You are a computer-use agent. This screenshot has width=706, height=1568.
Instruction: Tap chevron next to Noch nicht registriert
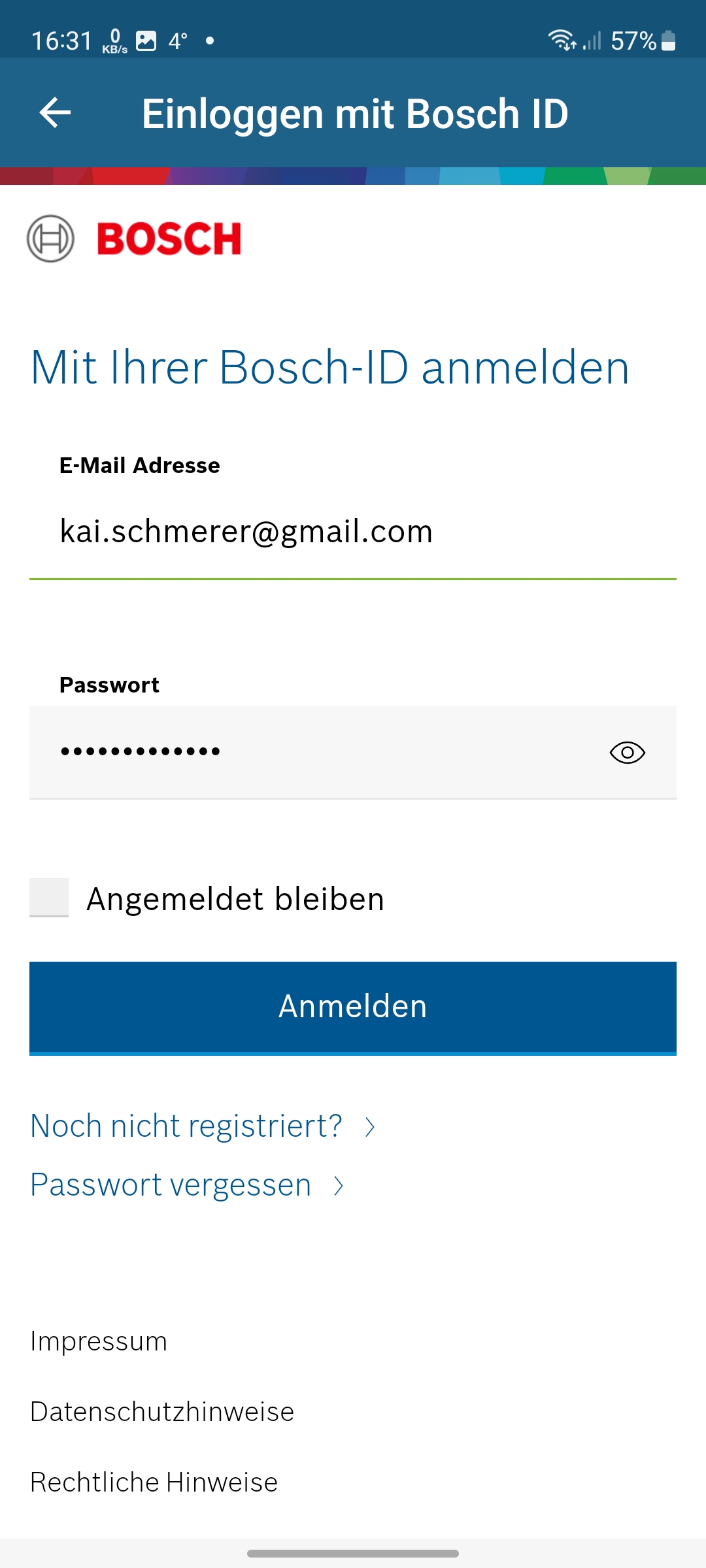coord(370,1127)
